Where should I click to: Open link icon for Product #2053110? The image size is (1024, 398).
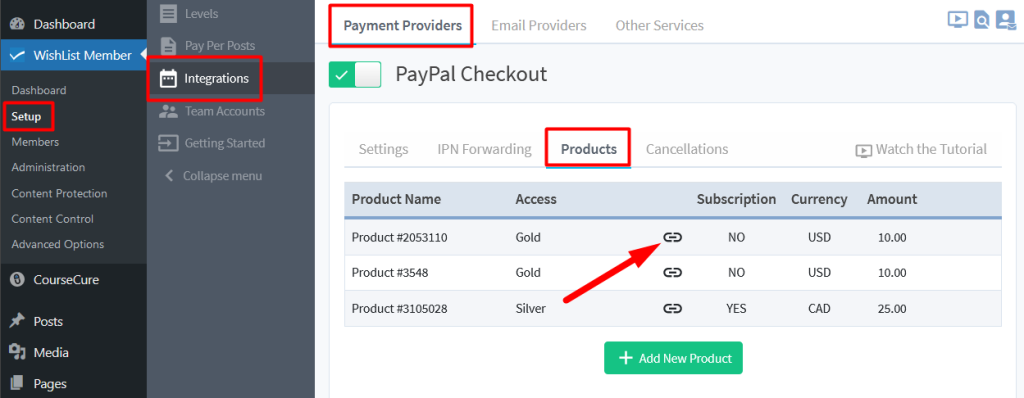point(673,237)
